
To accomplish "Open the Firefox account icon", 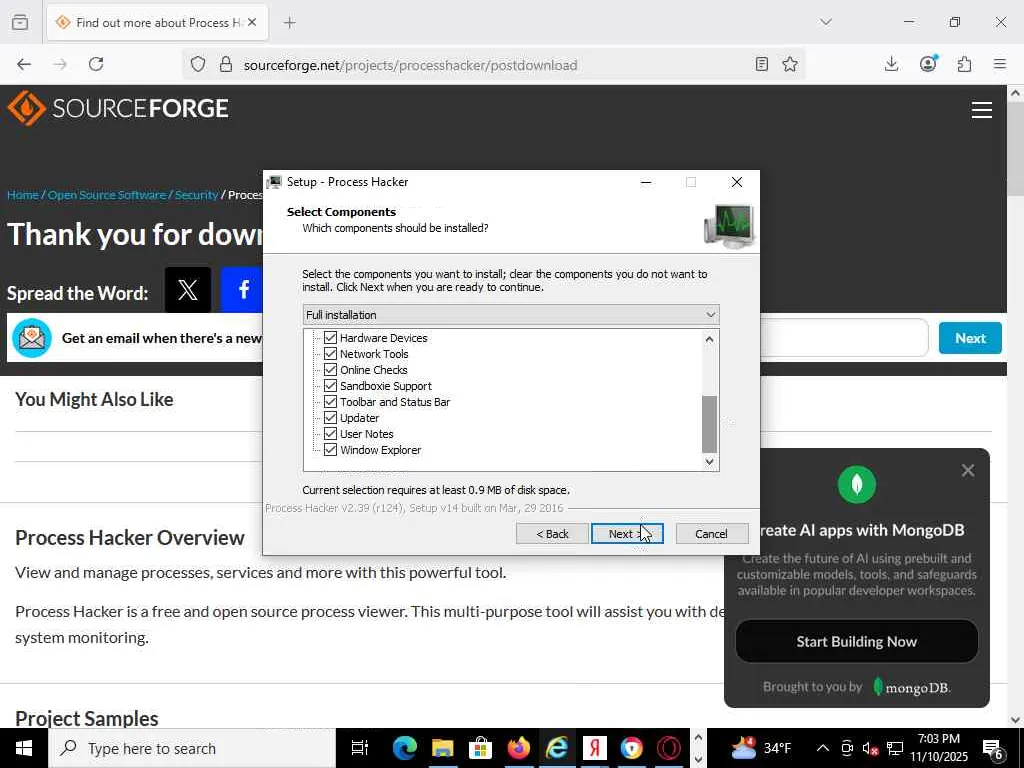I will click(928, 64).
